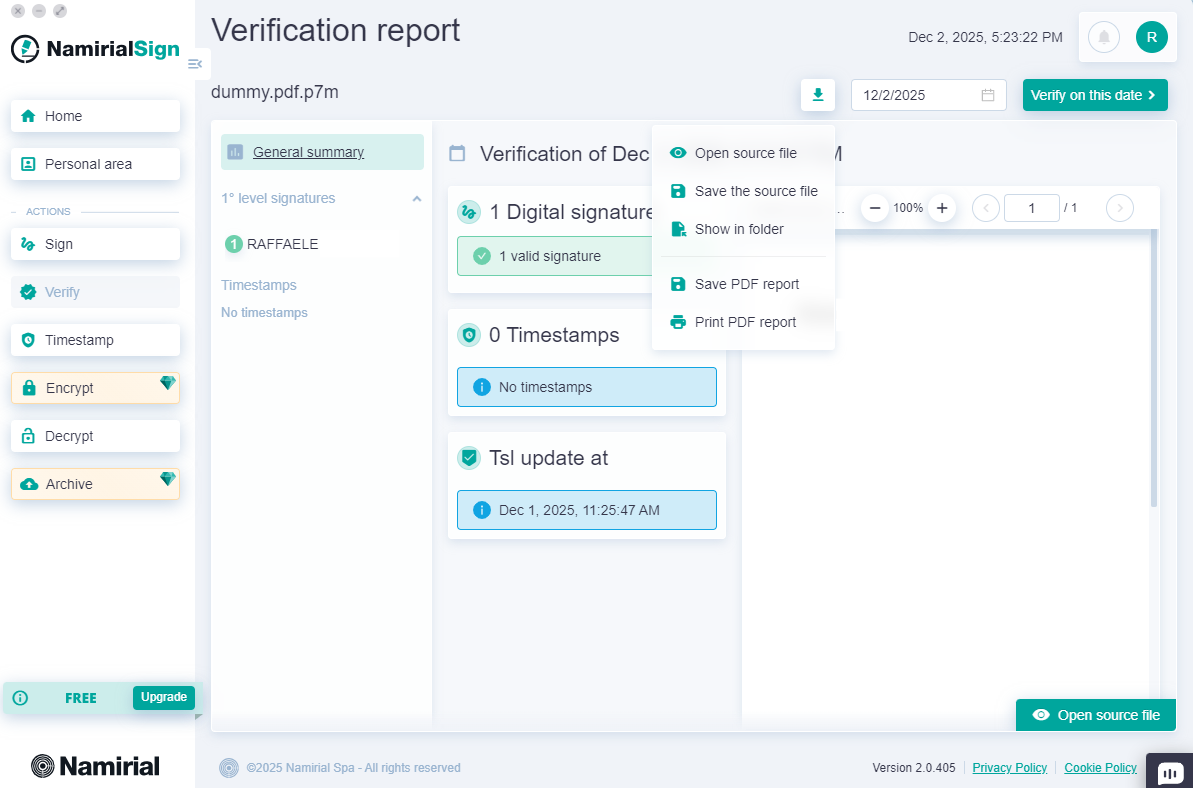Open the calendar icon in date field
The image size is (1193, 788).
click(x=987, y=95)
